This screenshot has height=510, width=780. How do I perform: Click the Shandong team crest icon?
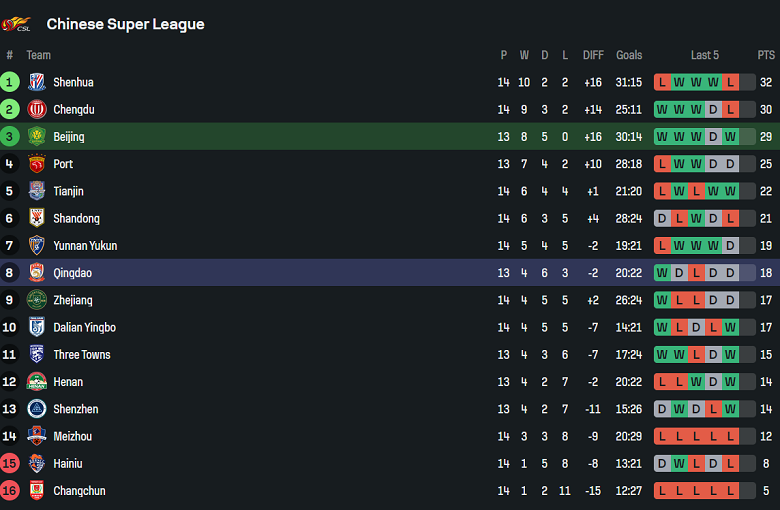37,218
